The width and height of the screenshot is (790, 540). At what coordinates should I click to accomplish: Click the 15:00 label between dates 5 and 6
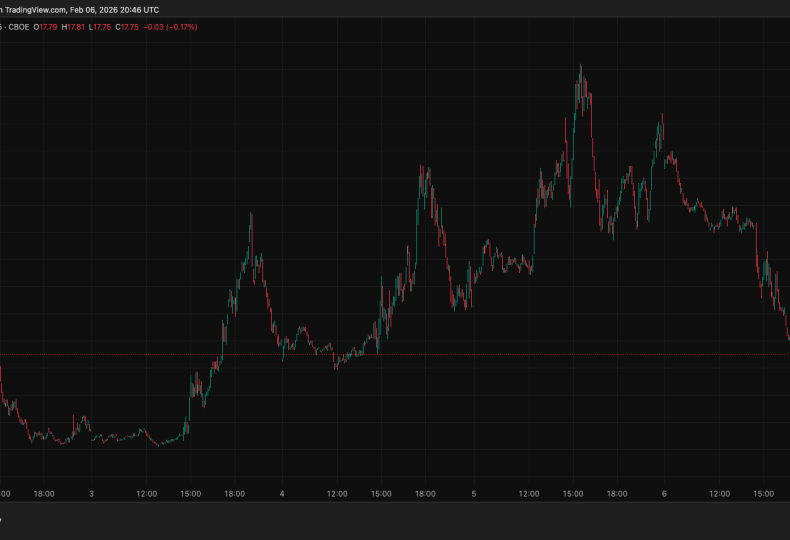[x=574, y=493]
